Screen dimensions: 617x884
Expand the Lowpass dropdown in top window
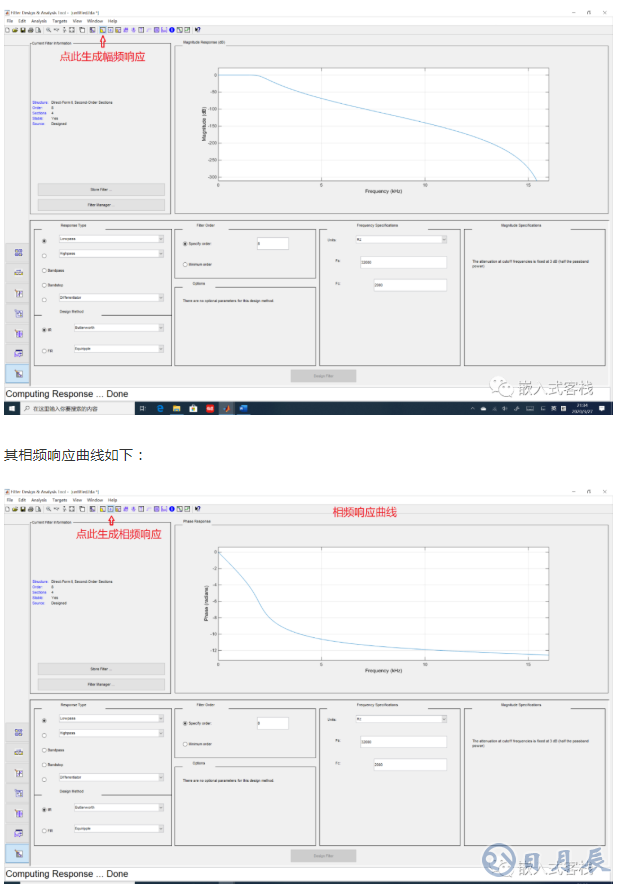[x=162, y=240]
